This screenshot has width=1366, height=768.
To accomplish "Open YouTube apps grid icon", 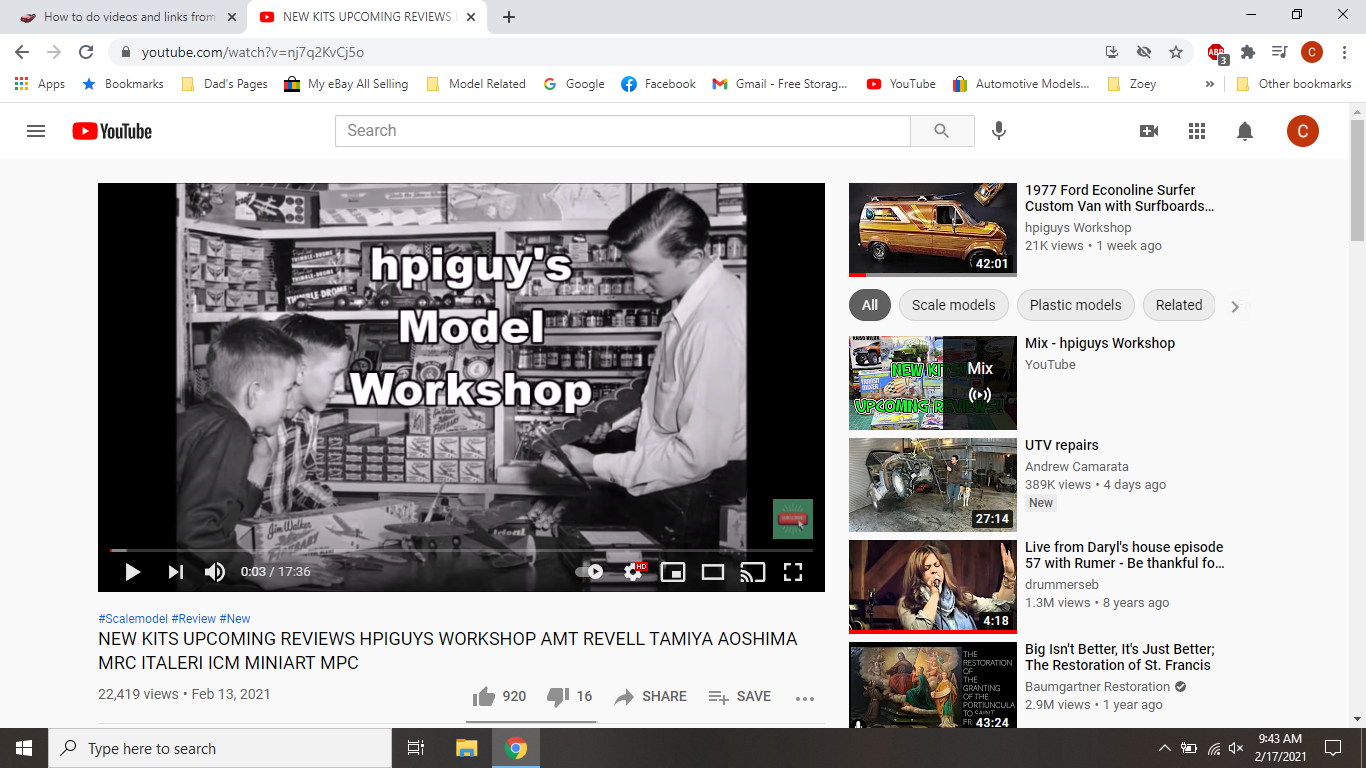I will click(x=1197, y=131).
